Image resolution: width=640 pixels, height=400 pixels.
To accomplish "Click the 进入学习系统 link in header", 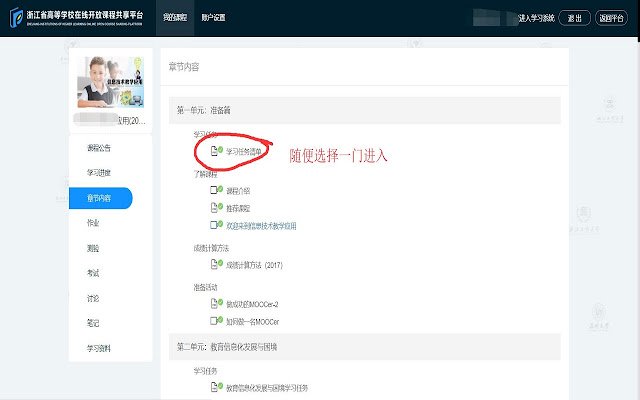I will click(x=536, y=18).
